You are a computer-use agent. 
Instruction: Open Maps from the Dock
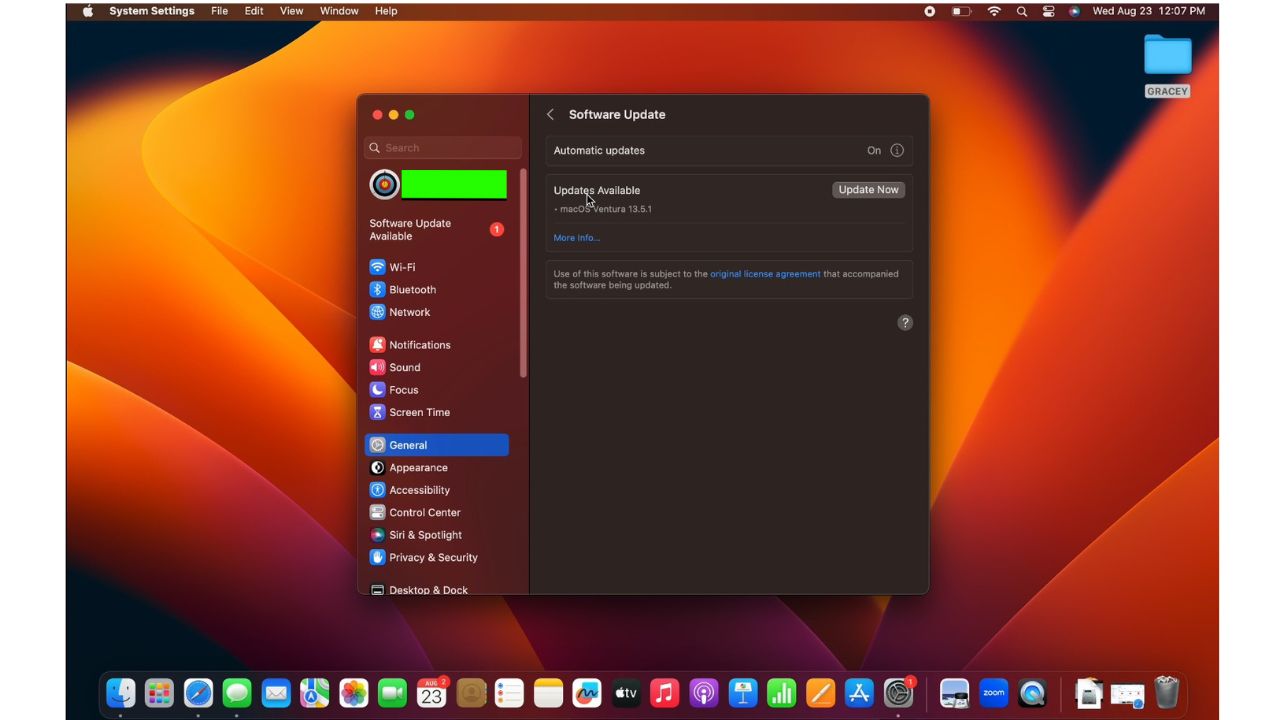click(315, 692)
